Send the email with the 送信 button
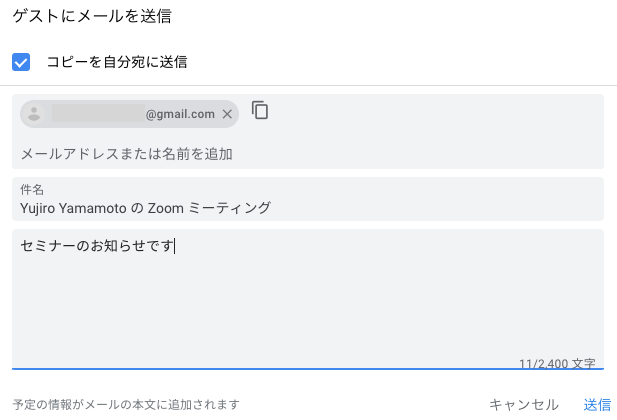The width and height of the screenshot is (617, 420). [597, 405]
